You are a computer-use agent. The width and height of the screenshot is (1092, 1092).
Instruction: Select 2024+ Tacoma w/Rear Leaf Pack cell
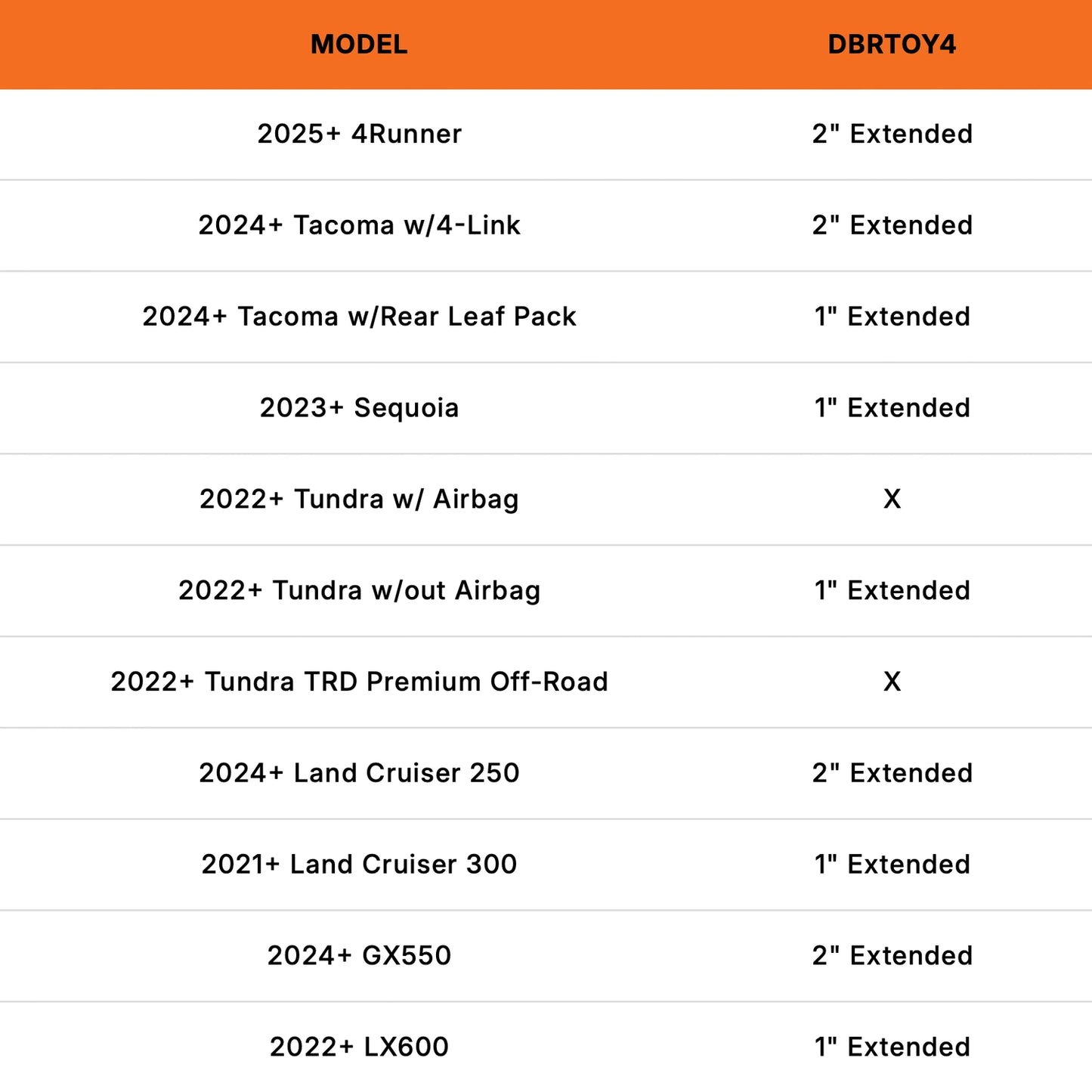pos(359,317)
